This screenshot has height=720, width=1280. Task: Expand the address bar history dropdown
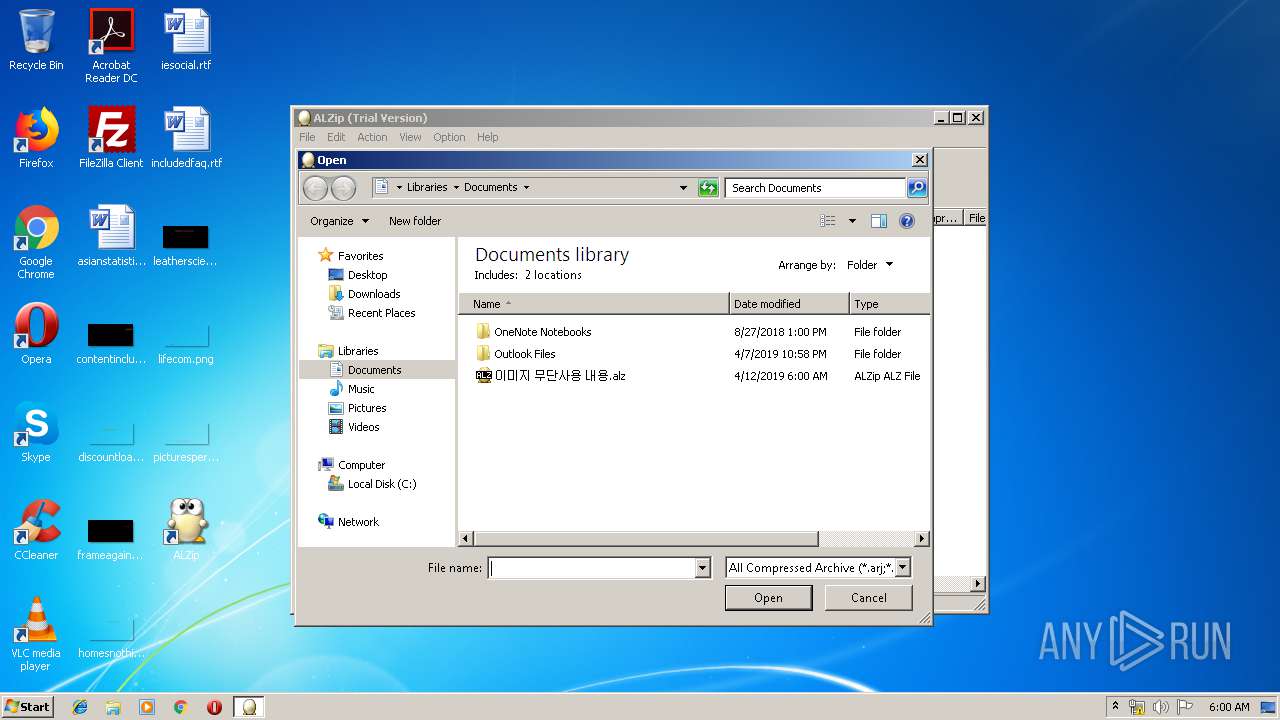coord(683,187)
